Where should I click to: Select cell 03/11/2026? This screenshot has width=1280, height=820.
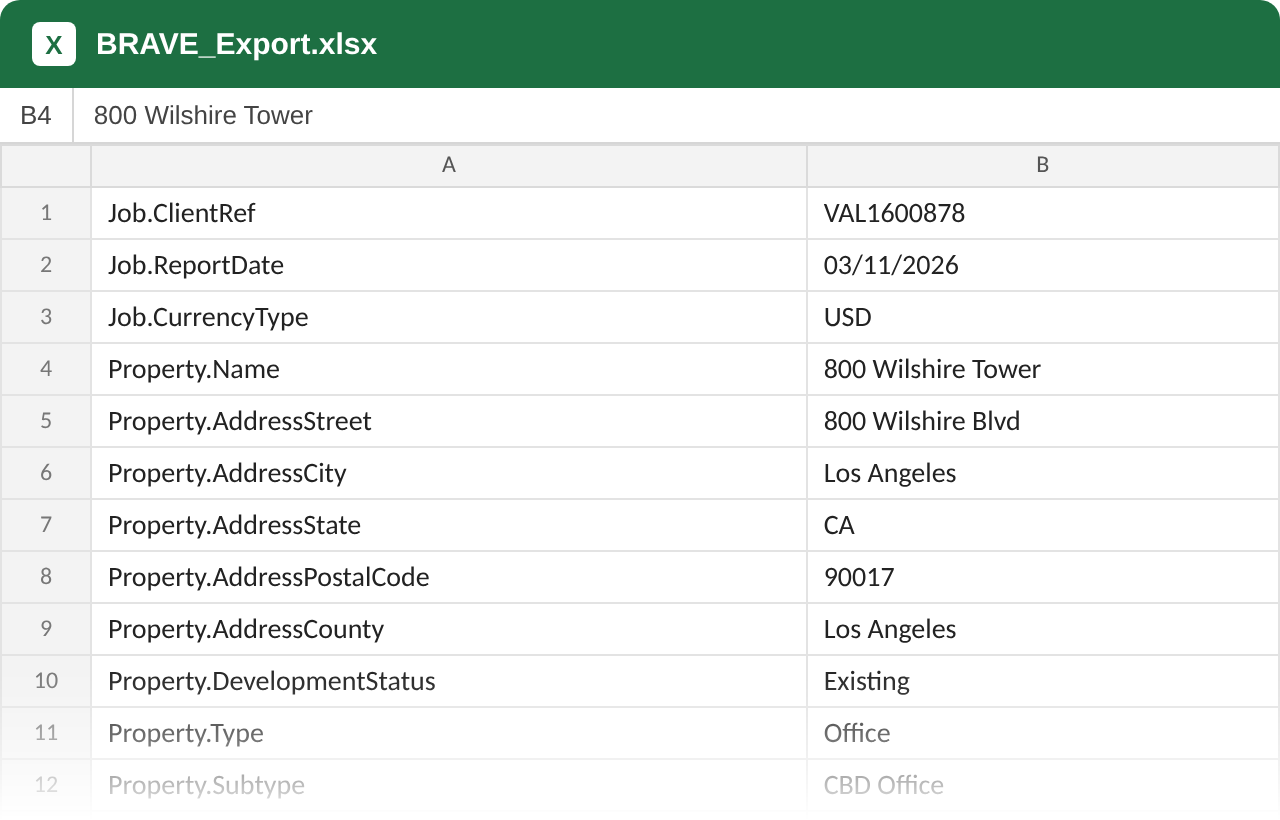pyautogui.click(x=1043, y=265)
